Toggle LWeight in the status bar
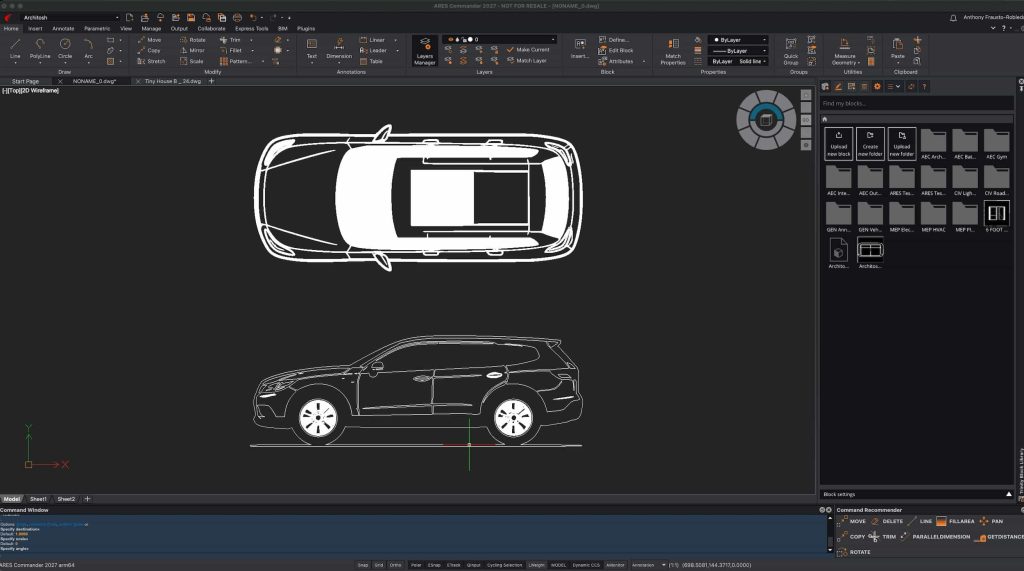 tap(536, 565)
